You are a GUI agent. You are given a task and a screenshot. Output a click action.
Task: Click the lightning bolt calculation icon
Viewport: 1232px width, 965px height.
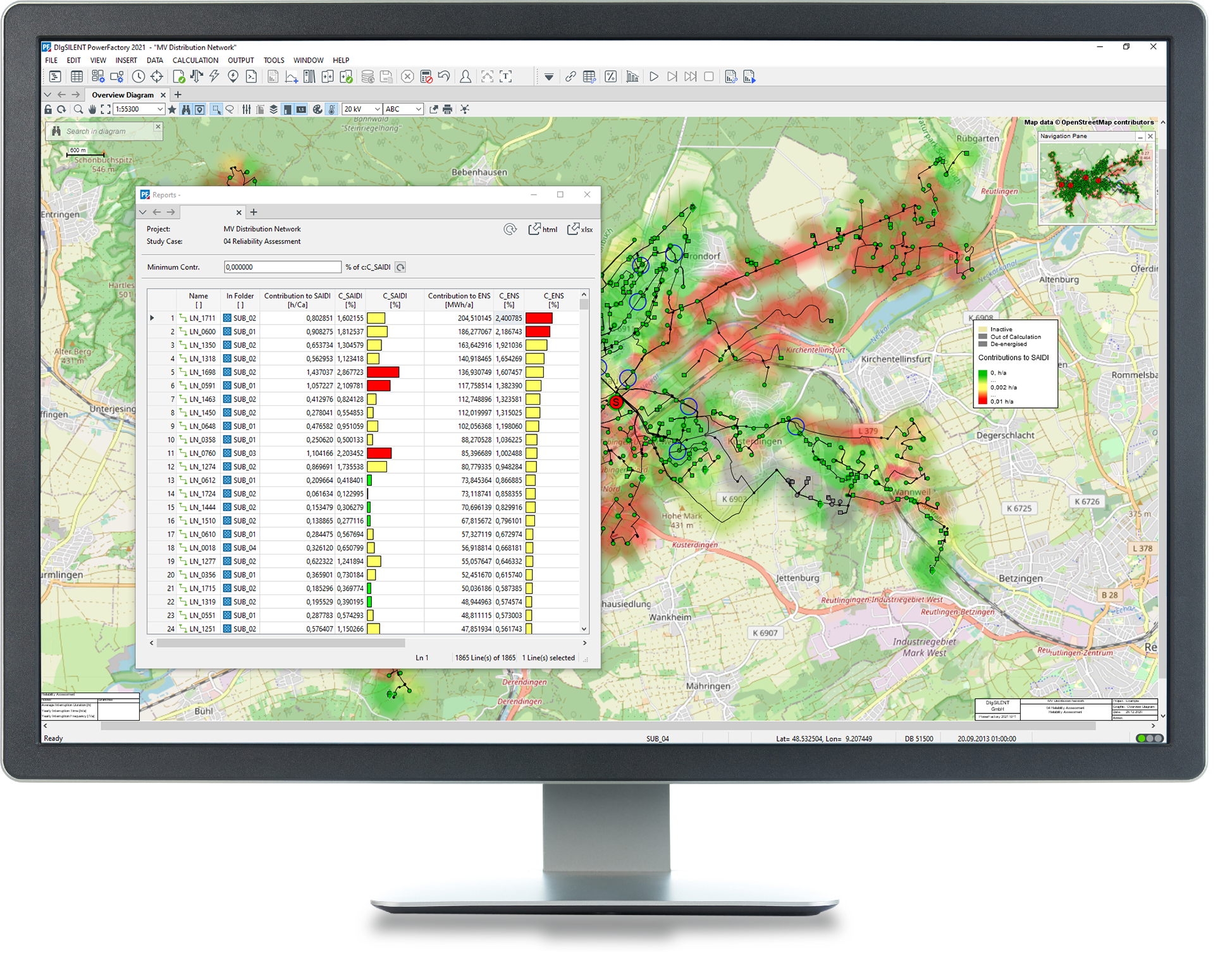click(214, 77)
